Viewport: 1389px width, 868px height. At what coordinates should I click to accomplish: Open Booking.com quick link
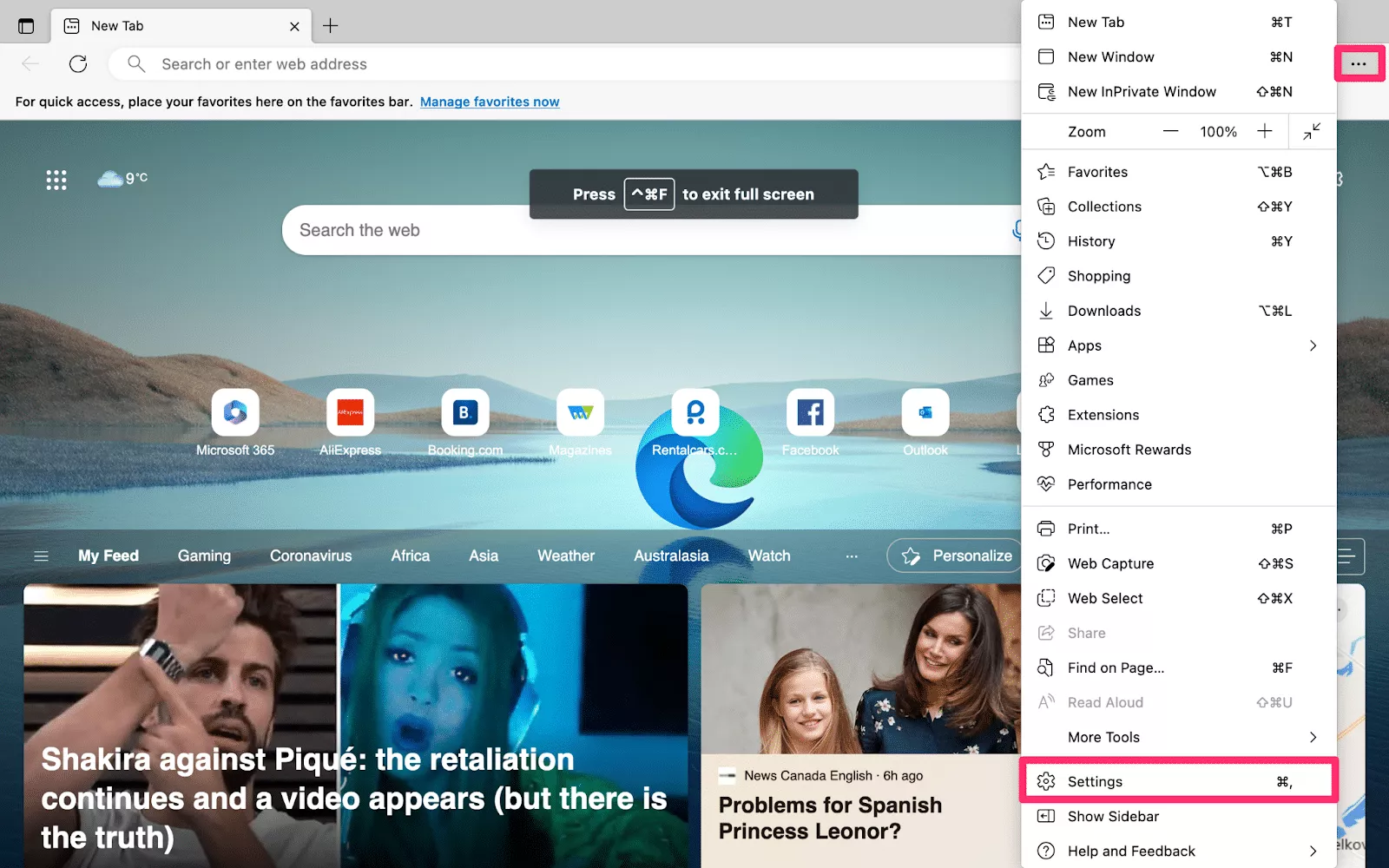click(465, 423)
